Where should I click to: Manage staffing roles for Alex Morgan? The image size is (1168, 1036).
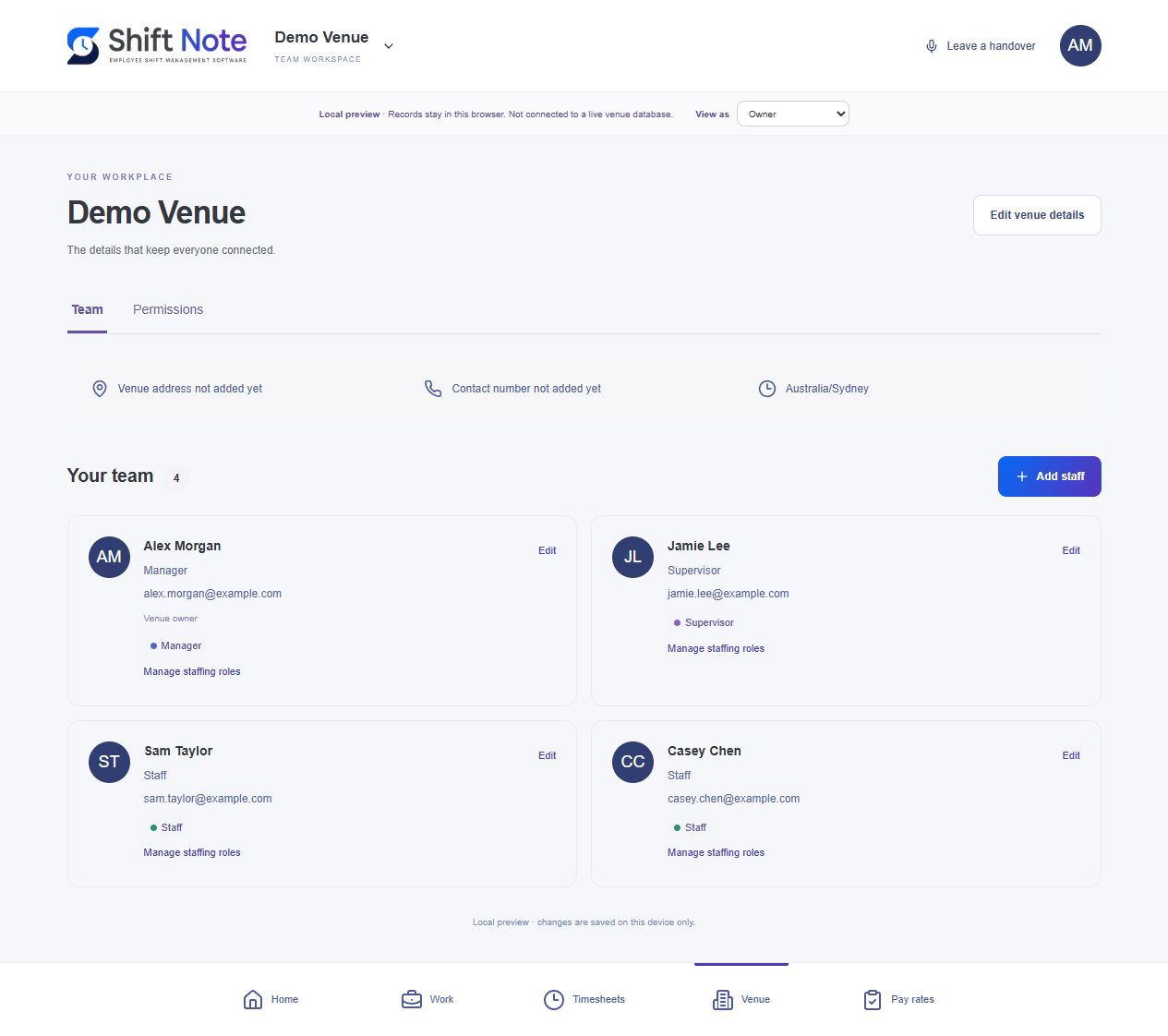(192, 671)
